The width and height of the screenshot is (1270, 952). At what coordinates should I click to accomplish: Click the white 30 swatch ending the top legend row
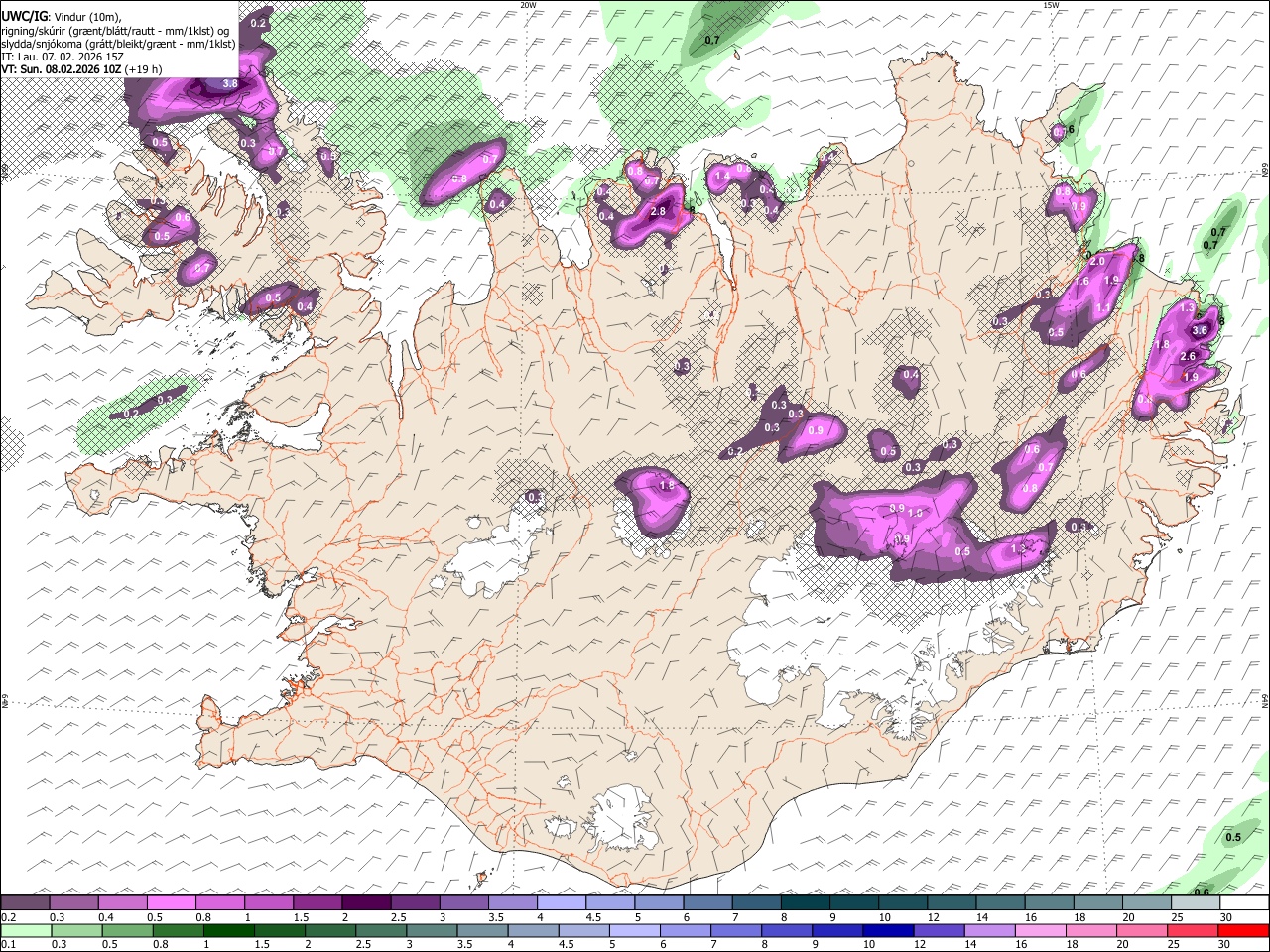pos(1243,902)
